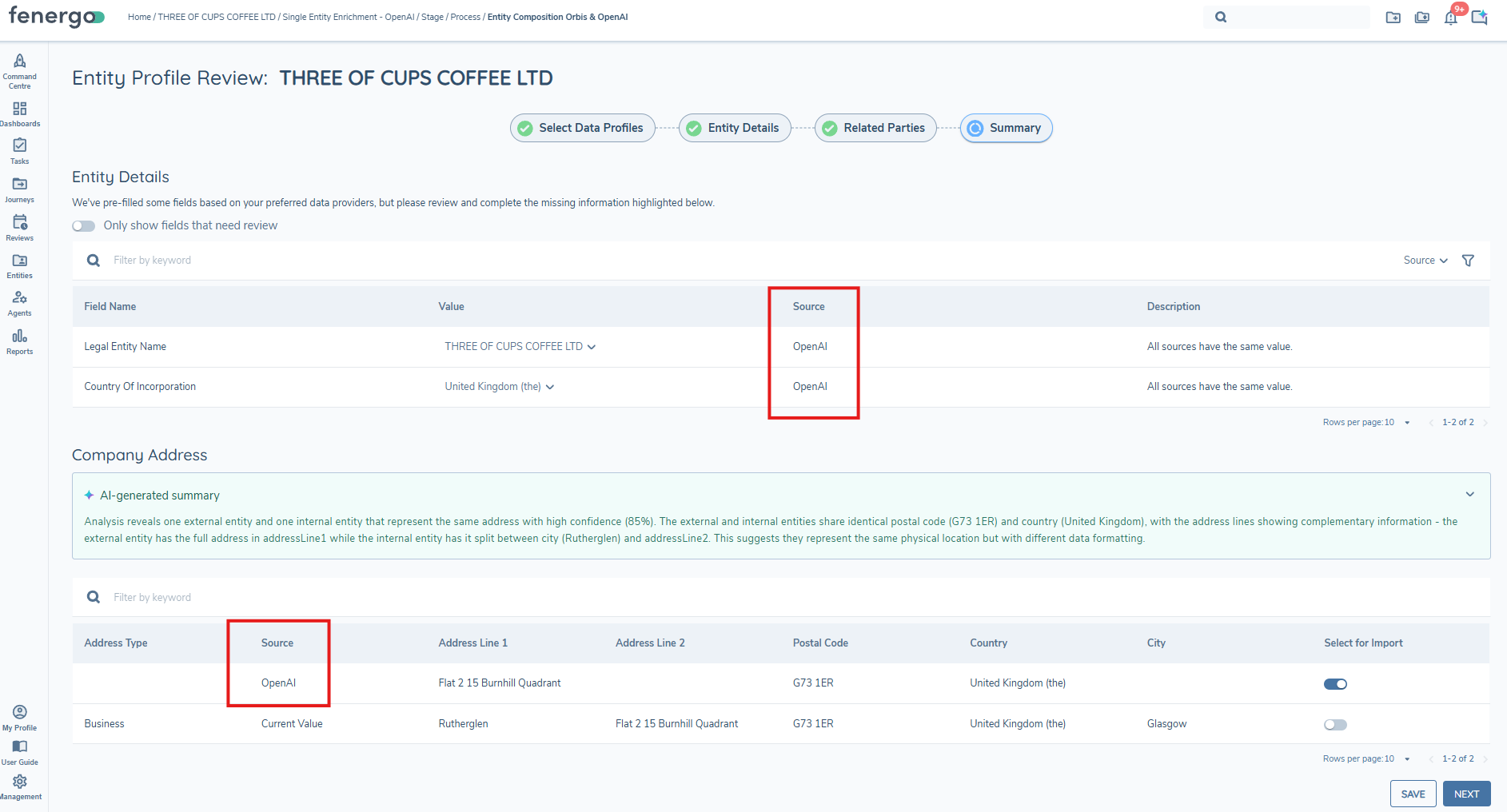Open the Legal Entity Name value dropdown
Screen dimensions: 1507x812
tap(591, 346)
